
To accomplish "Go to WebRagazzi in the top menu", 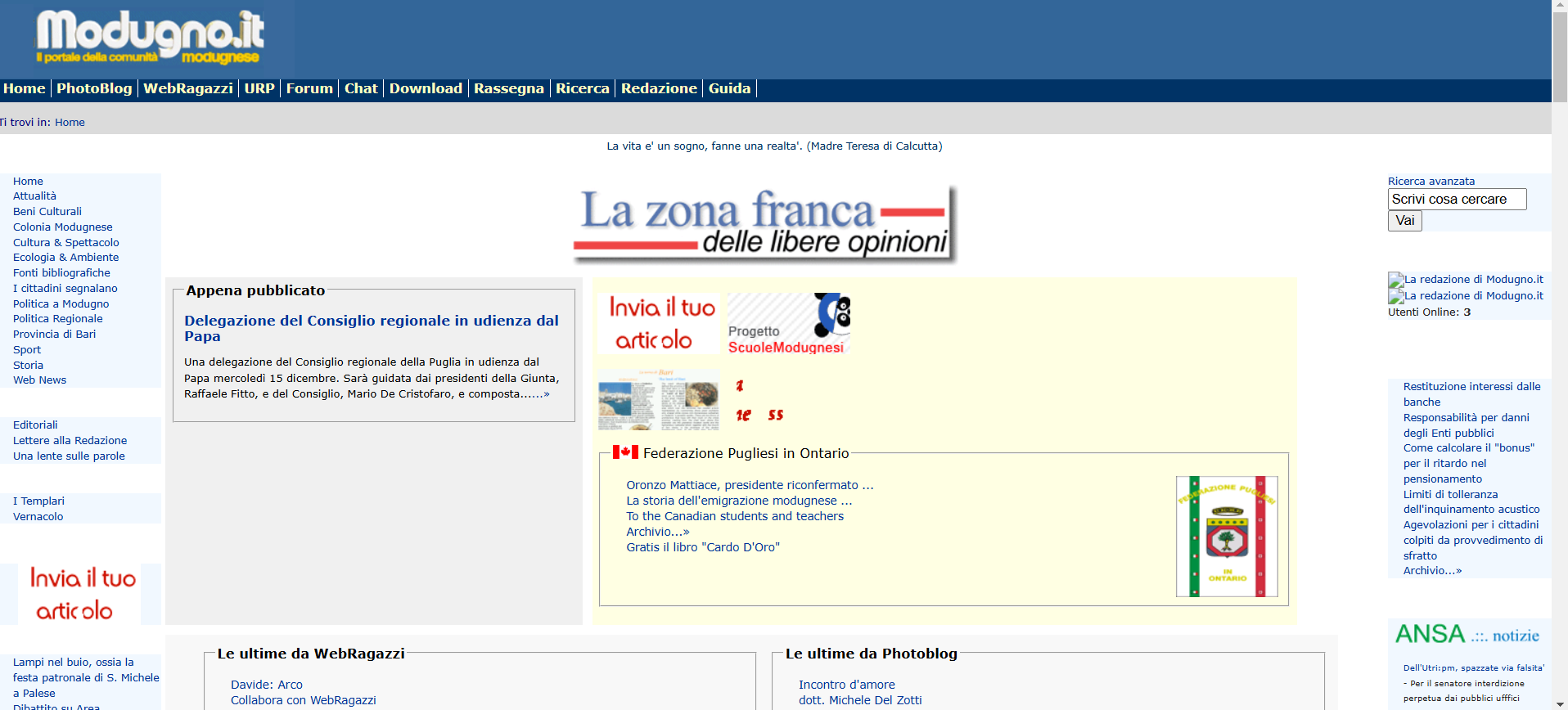I will 188,88.
